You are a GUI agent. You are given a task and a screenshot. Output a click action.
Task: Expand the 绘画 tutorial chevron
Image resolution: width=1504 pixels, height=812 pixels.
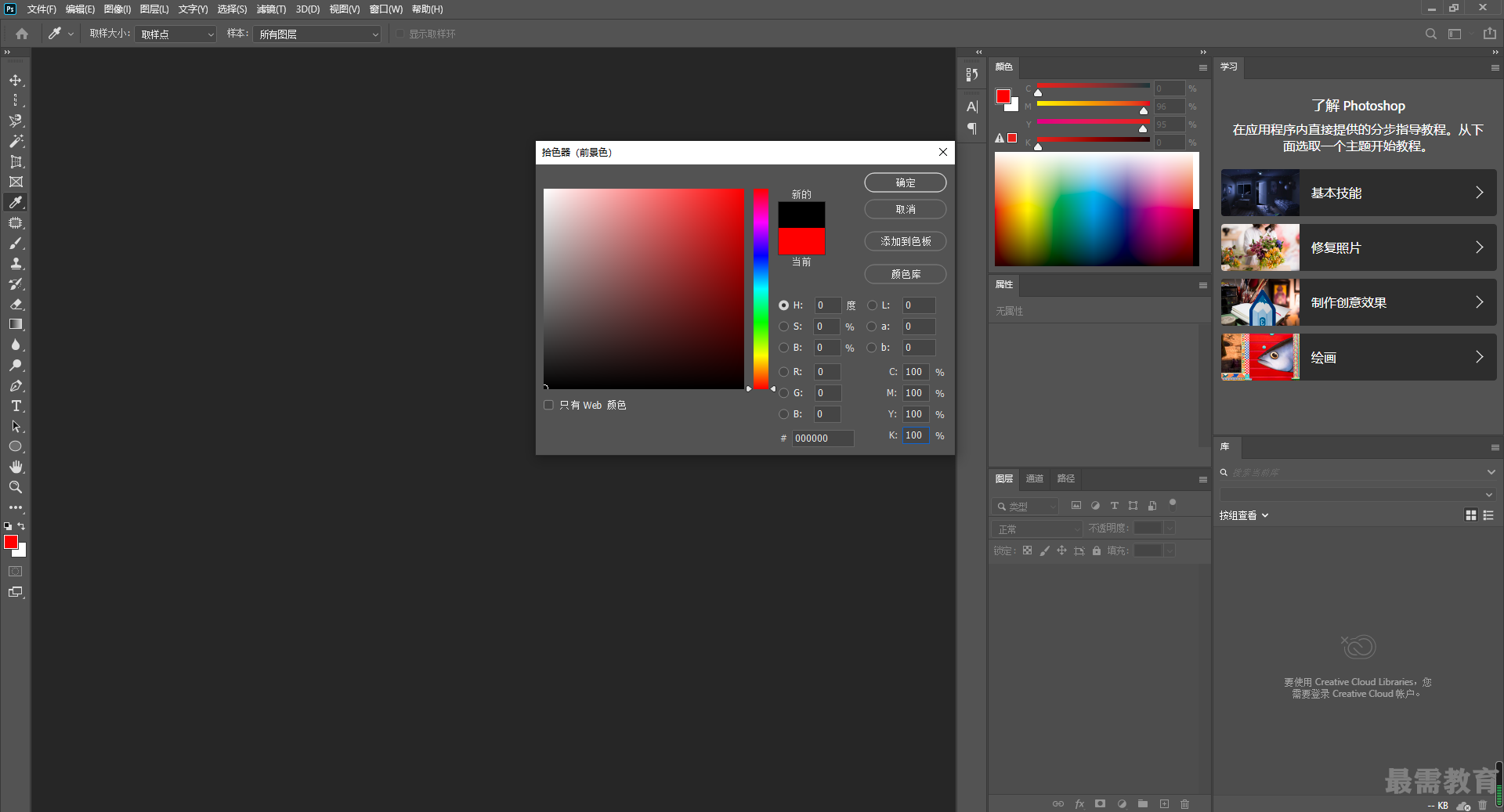point(1479,357)
